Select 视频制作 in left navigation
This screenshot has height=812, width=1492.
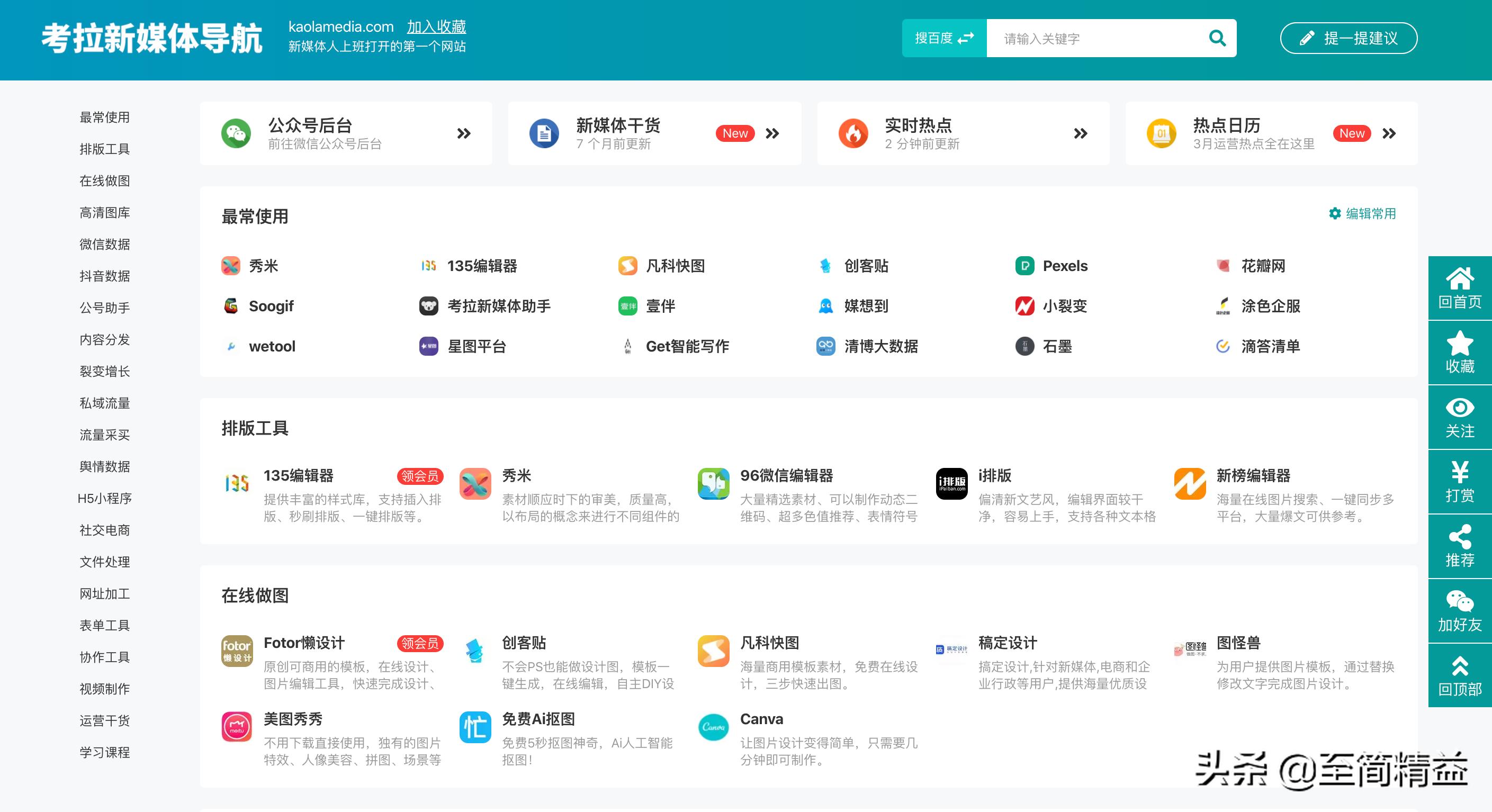pyautogui.click(x=104, y=689)
